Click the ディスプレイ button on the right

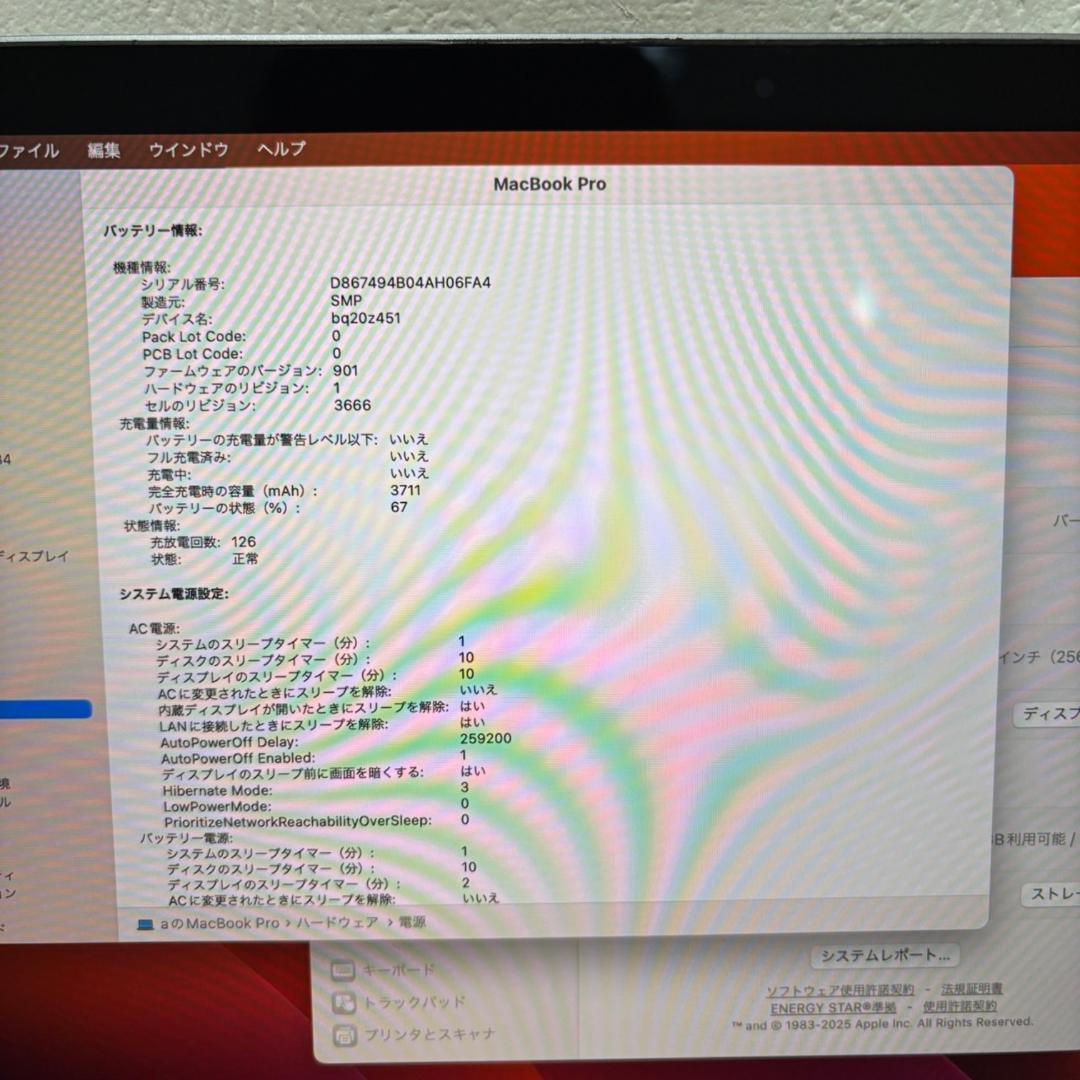(1052, 715)
